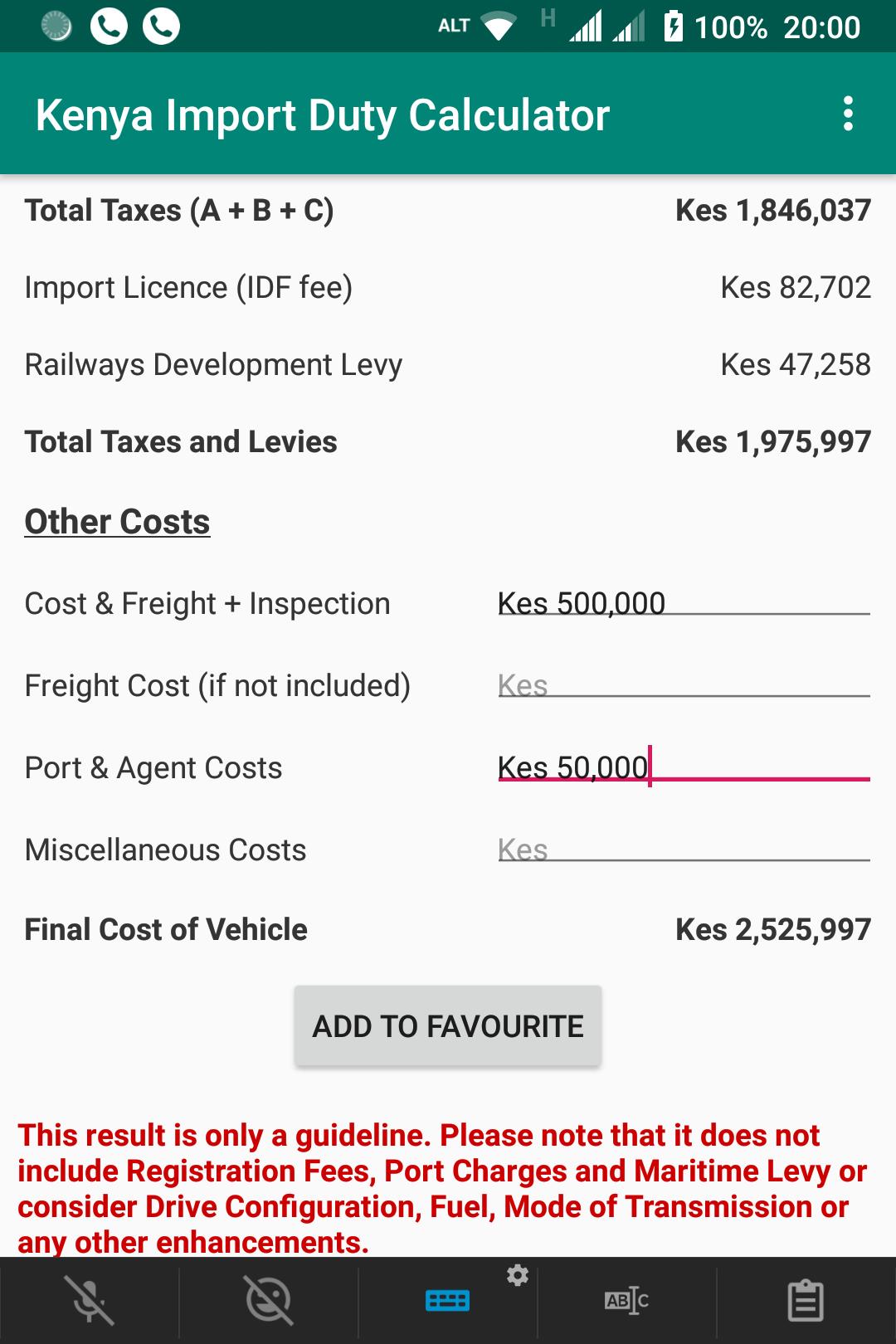This screenshot has height=1344, width=896.
Task: Tap the muted microphone icon
Action: coord(90,1299)
